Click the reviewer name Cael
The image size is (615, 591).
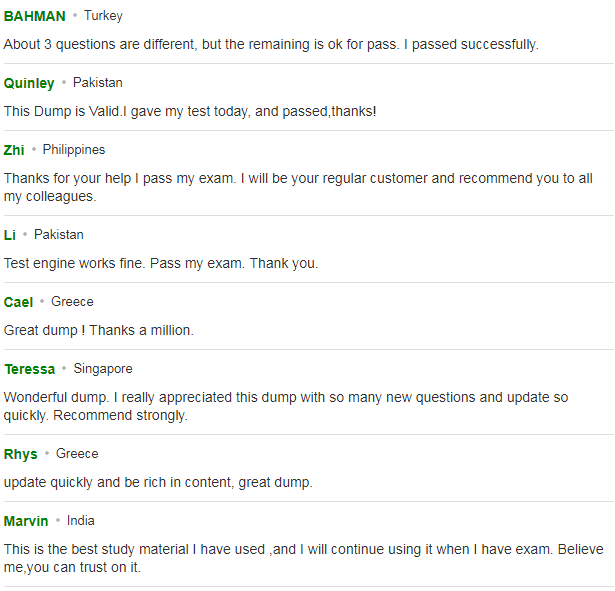(18, 302)
